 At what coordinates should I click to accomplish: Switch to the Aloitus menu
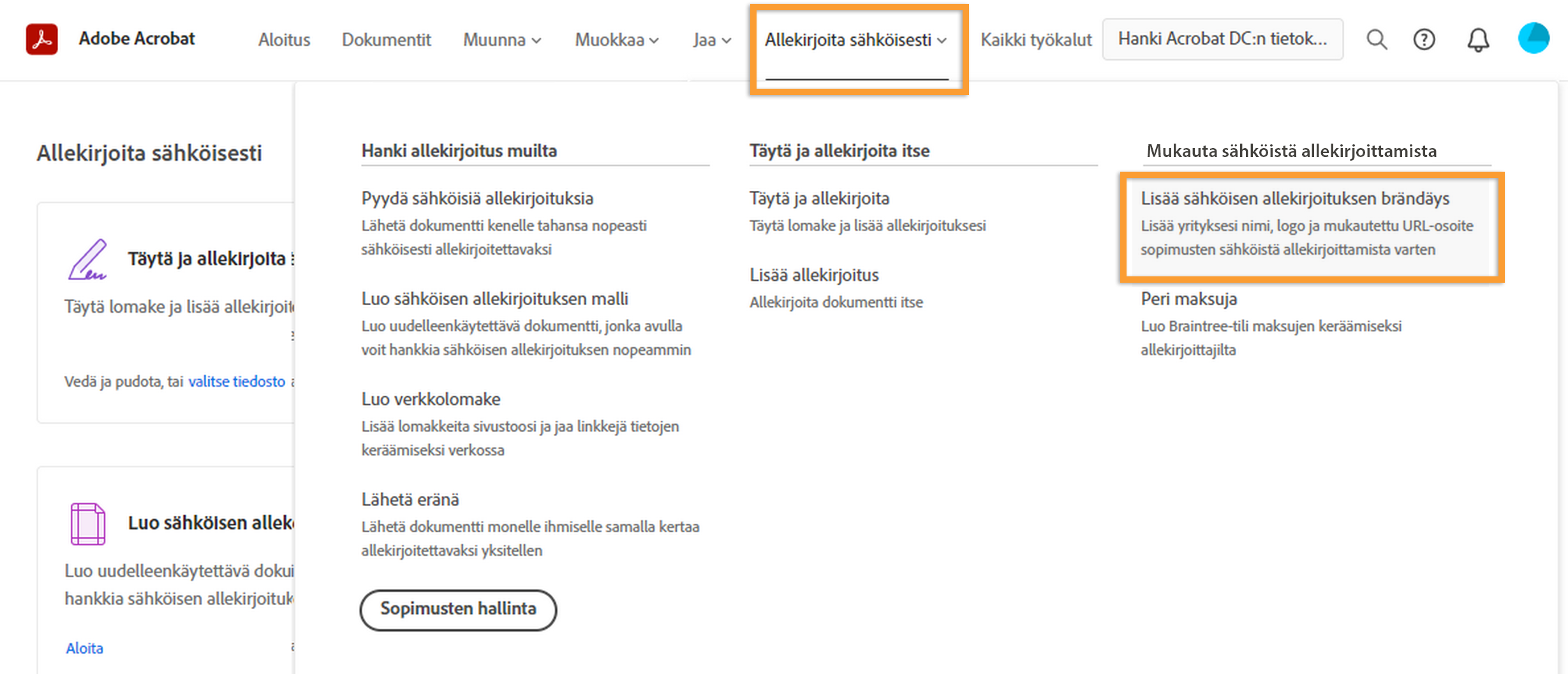coord(284,40)
